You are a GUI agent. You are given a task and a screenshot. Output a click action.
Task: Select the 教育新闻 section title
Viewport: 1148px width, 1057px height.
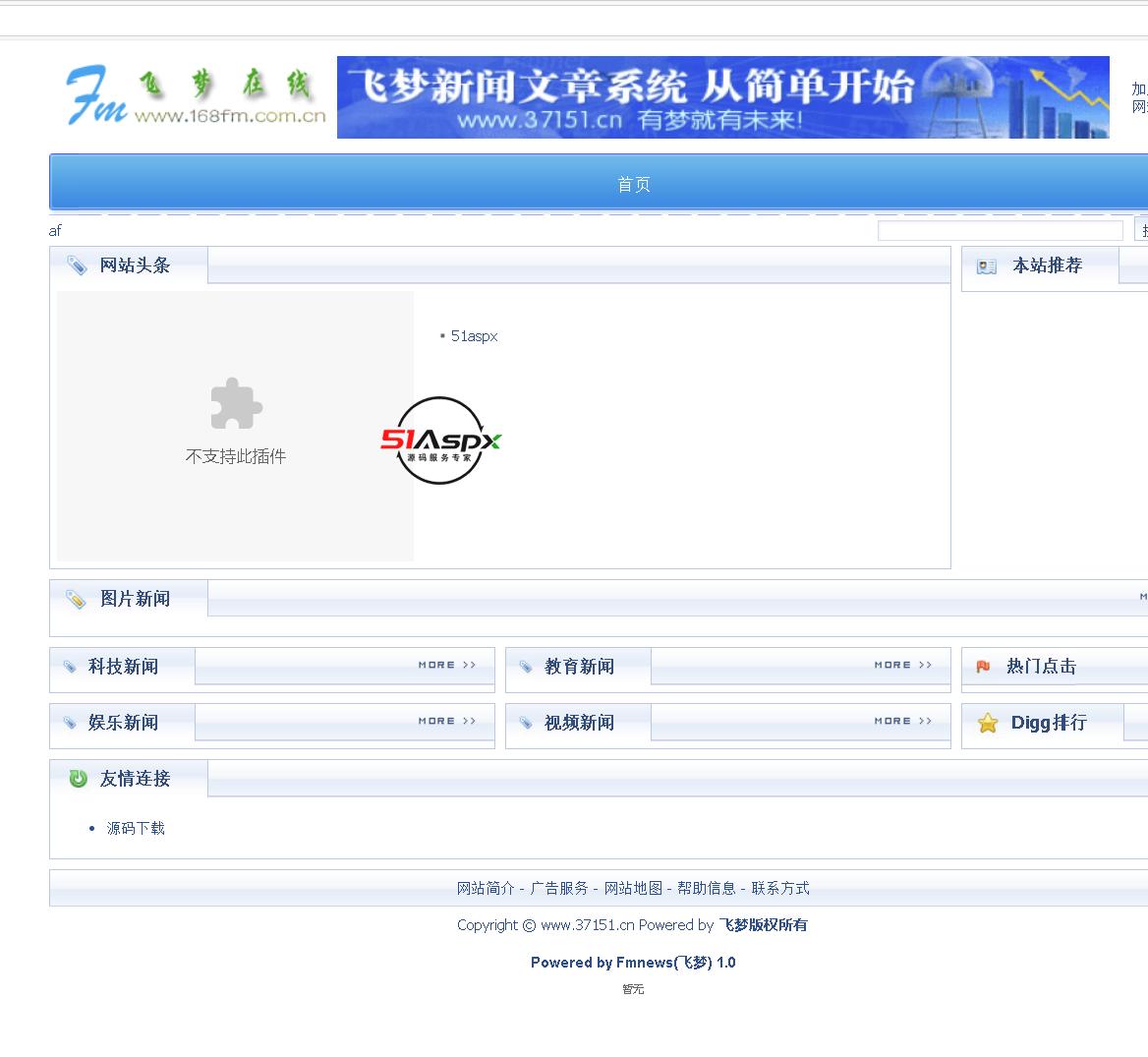coord(579,666)
